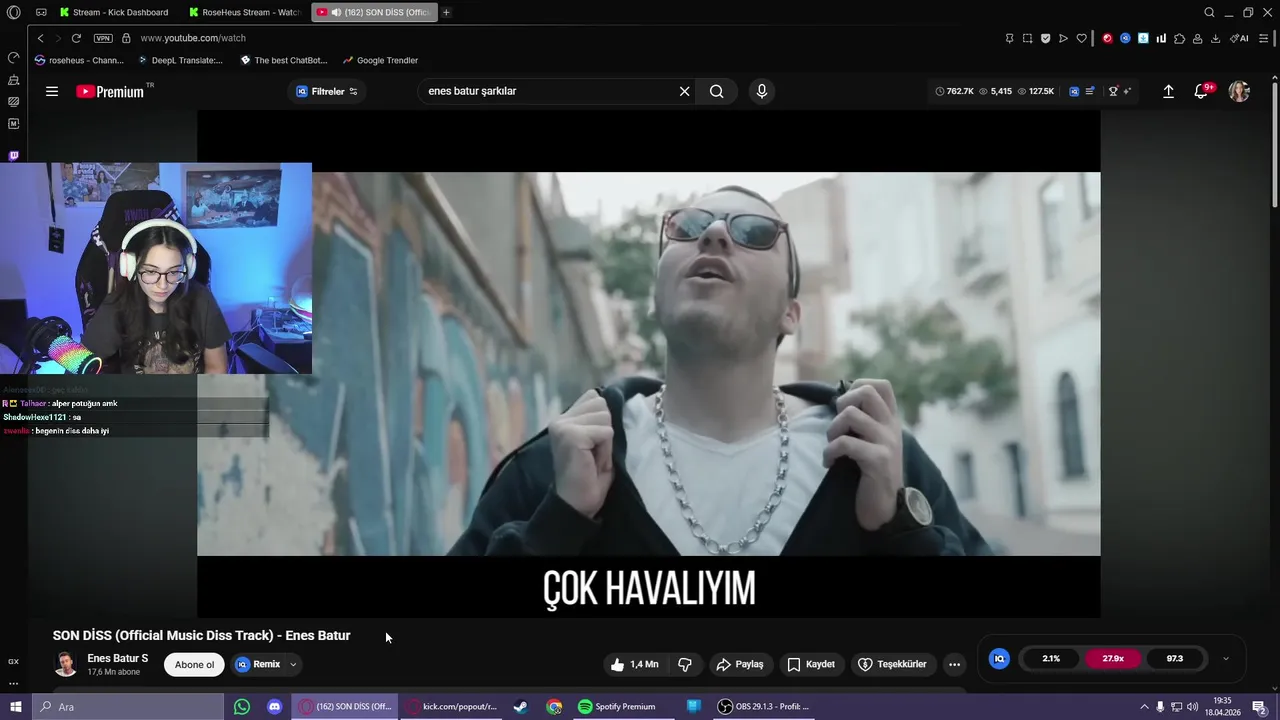
Task: Dislike the video with thumbs down
Action: pos(686,664)
